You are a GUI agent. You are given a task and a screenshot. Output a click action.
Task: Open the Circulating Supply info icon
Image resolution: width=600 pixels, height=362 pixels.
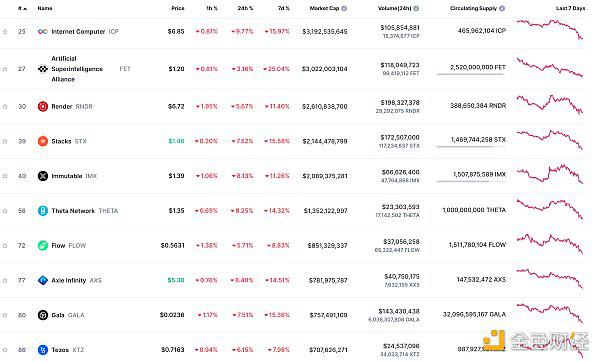point(502,8)
